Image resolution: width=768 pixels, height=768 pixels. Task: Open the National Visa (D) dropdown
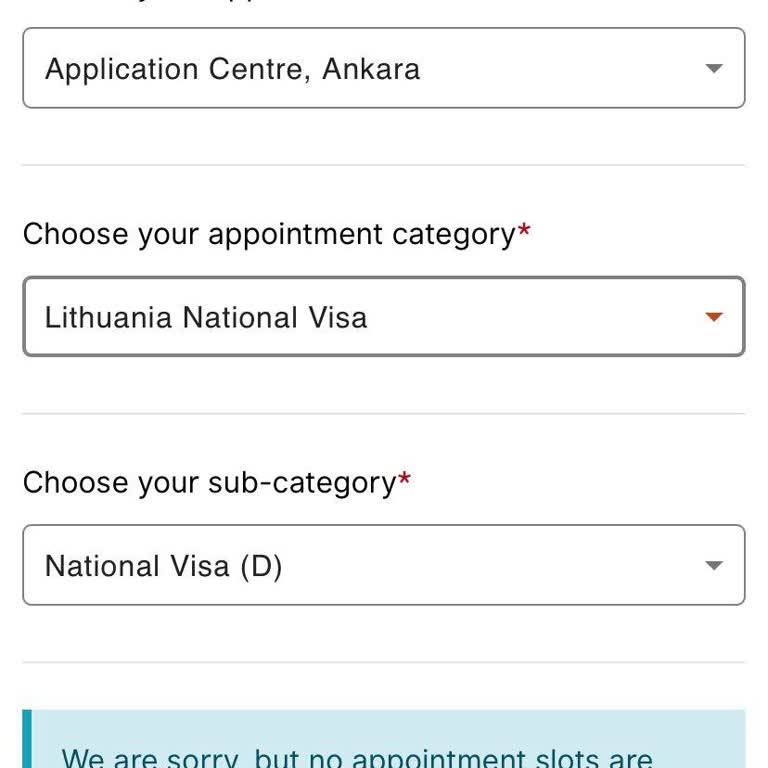coord(383,565)
